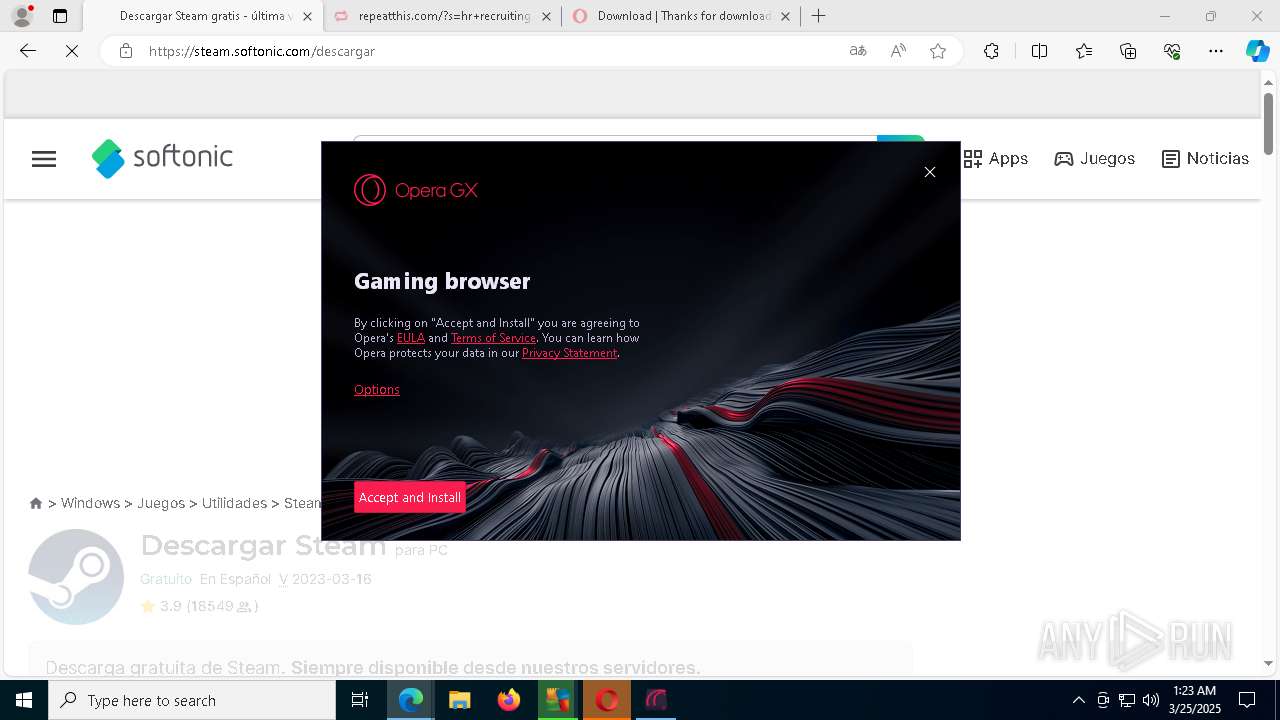The image size is (1280, 720).
Task: Open the Windows Start menu
Action: (24, 700)
